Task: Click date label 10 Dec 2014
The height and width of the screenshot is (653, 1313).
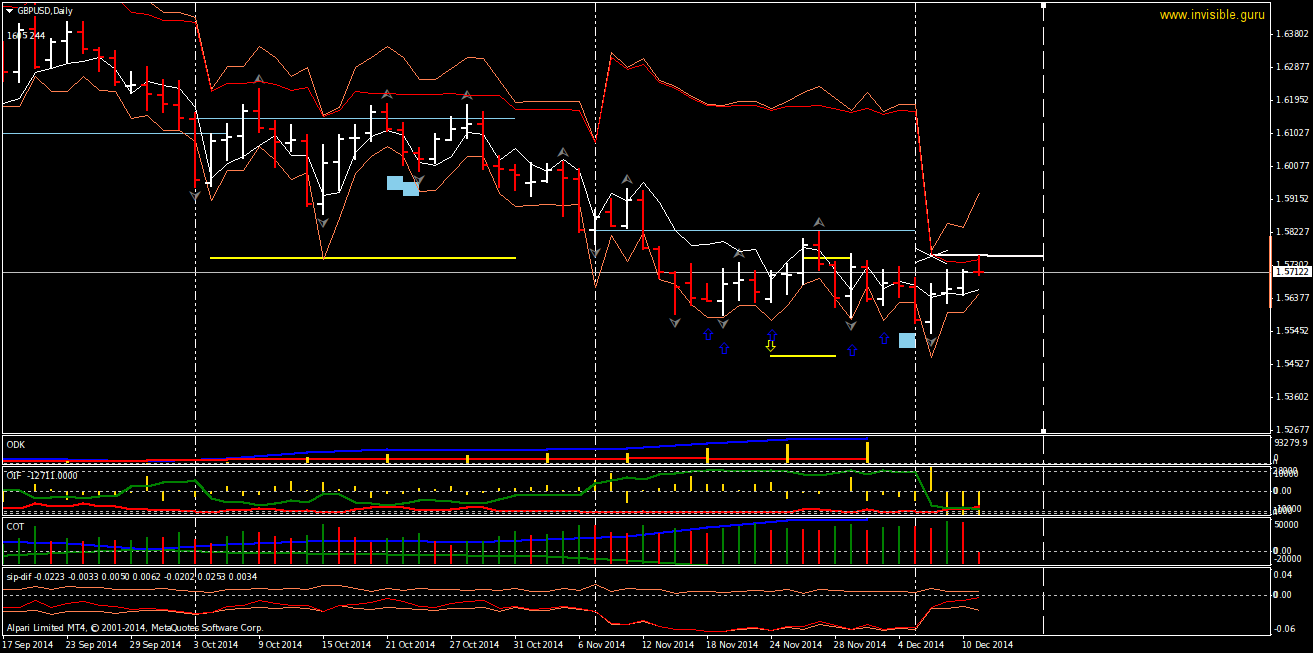Action: [988, 645]
